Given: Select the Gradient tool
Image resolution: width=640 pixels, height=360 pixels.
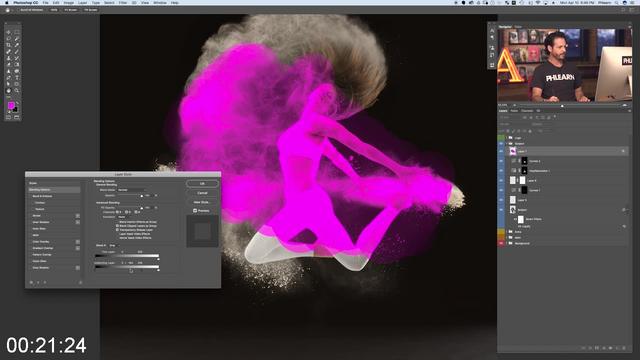Looking at the screenshot, I should coord(17,64).
